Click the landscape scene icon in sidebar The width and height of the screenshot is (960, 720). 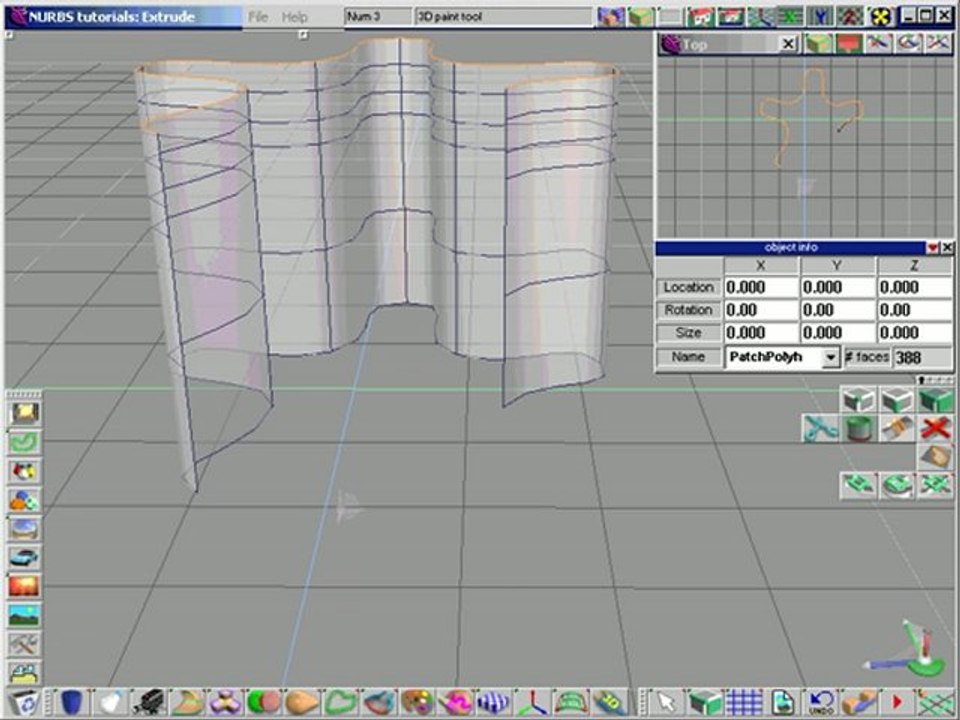(24, 615)
